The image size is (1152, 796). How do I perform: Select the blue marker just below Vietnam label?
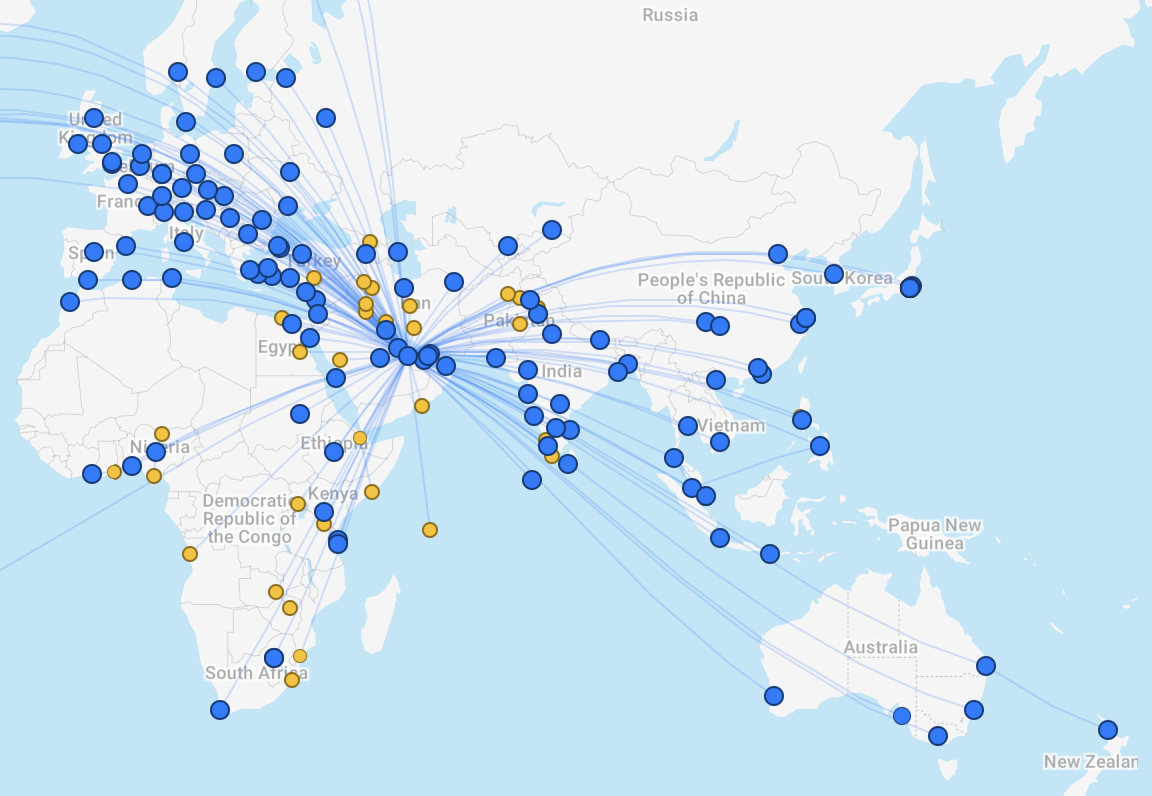coord(720,442)
